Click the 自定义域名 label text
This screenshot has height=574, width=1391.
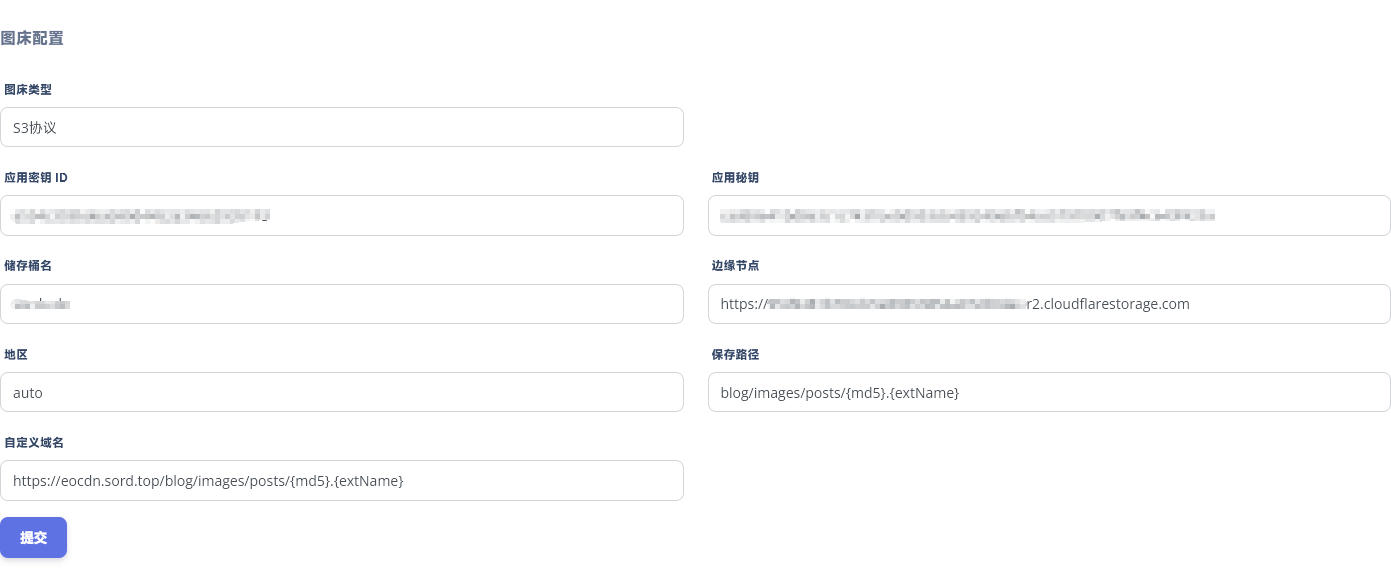pos(34,443)
